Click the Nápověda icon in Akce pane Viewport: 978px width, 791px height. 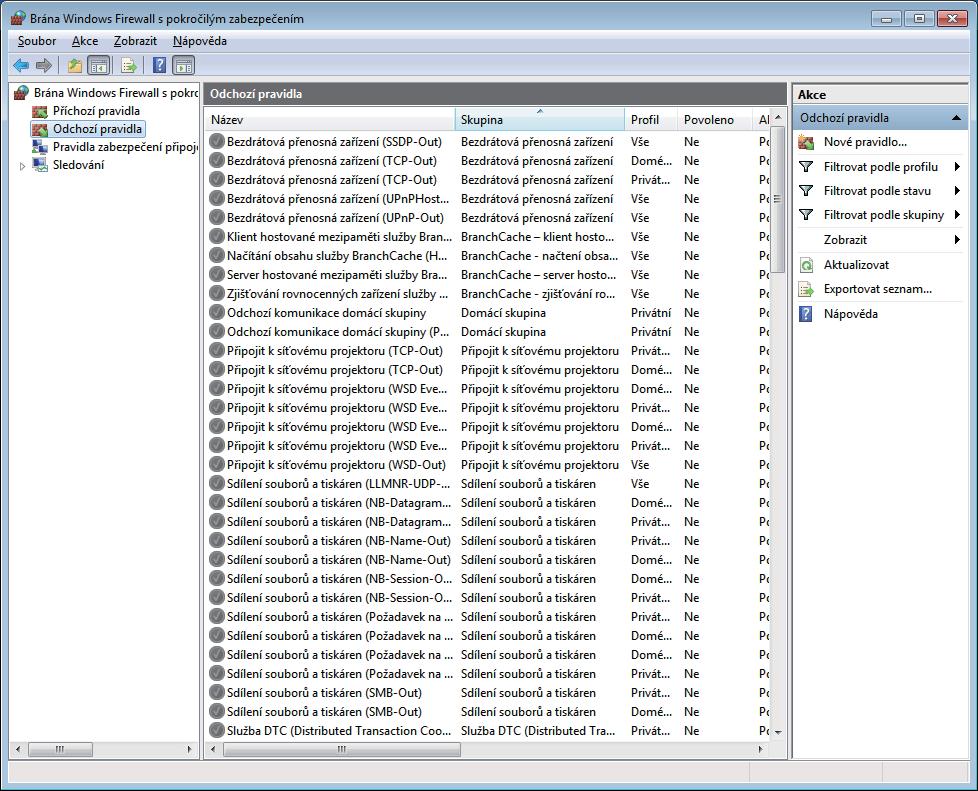point(806,314)
